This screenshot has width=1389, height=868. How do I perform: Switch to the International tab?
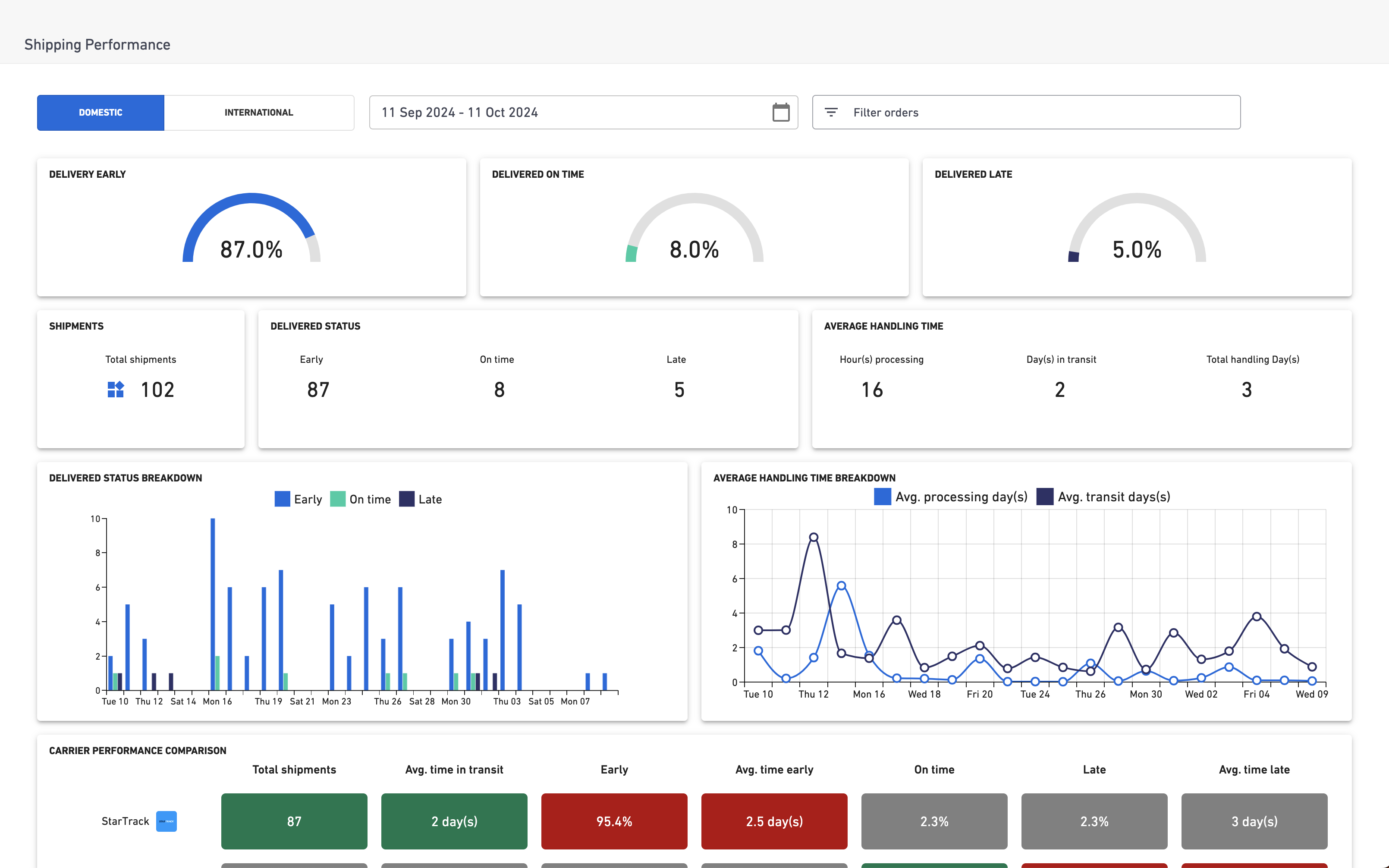(x=258, y=113)
